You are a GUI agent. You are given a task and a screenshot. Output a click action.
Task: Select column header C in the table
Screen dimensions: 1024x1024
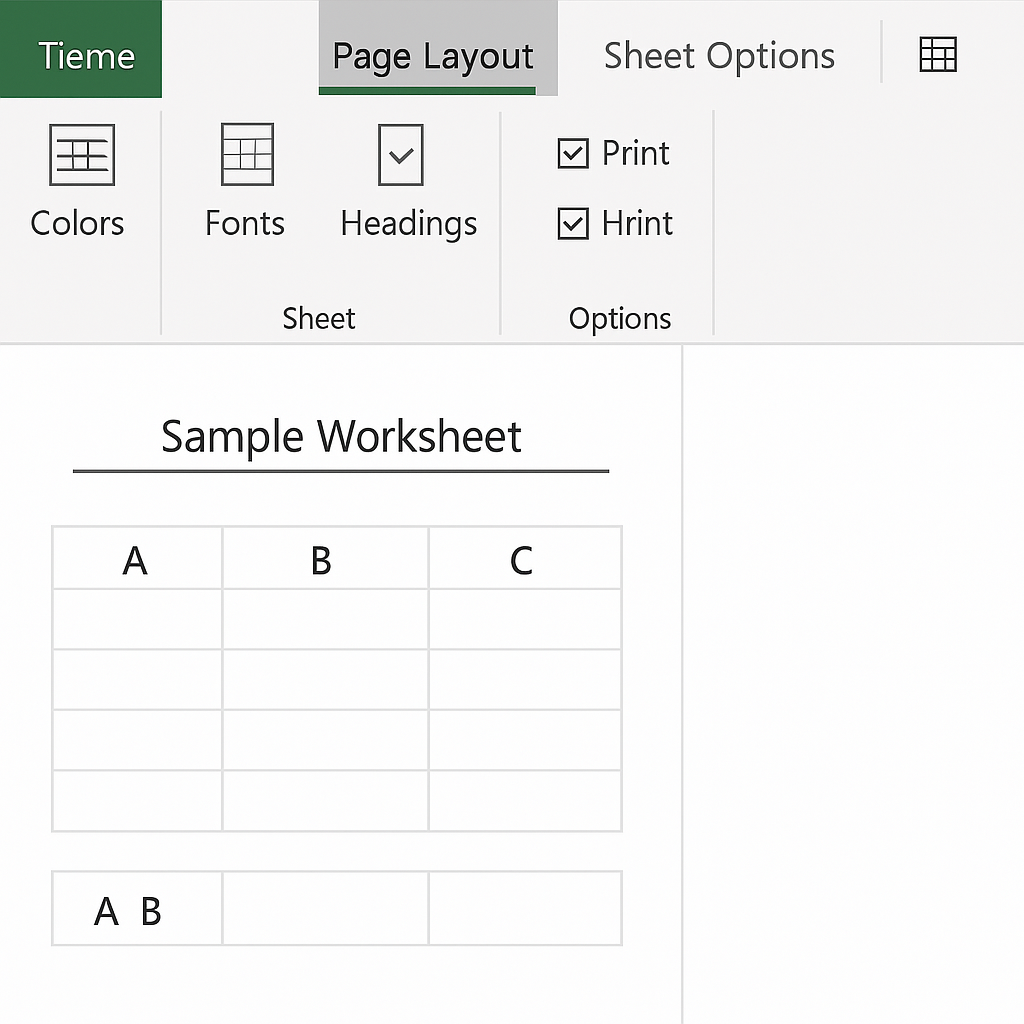click(x=525, y=558)
